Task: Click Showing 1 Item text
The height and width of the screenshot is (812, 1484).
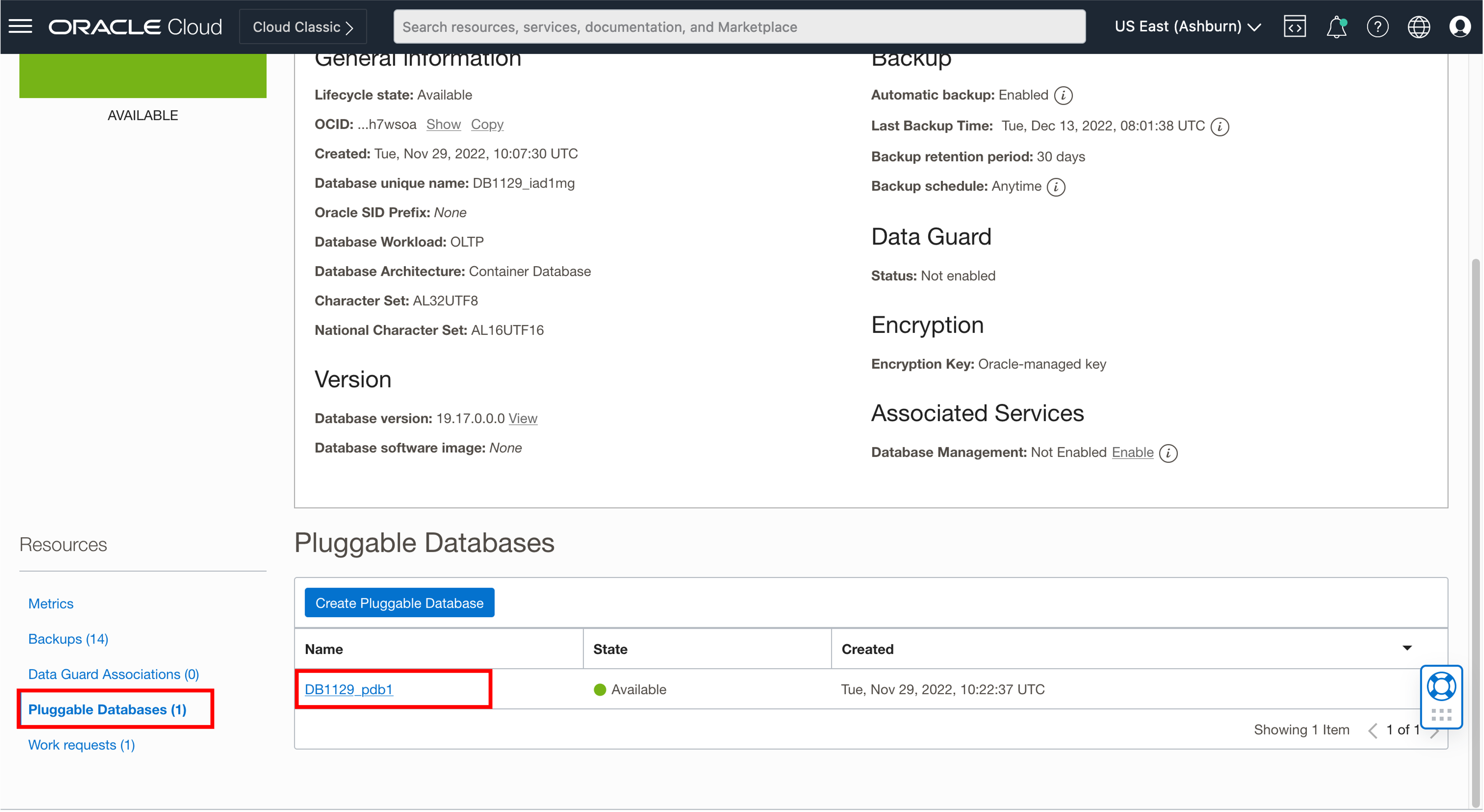Action: point(1301,730)
